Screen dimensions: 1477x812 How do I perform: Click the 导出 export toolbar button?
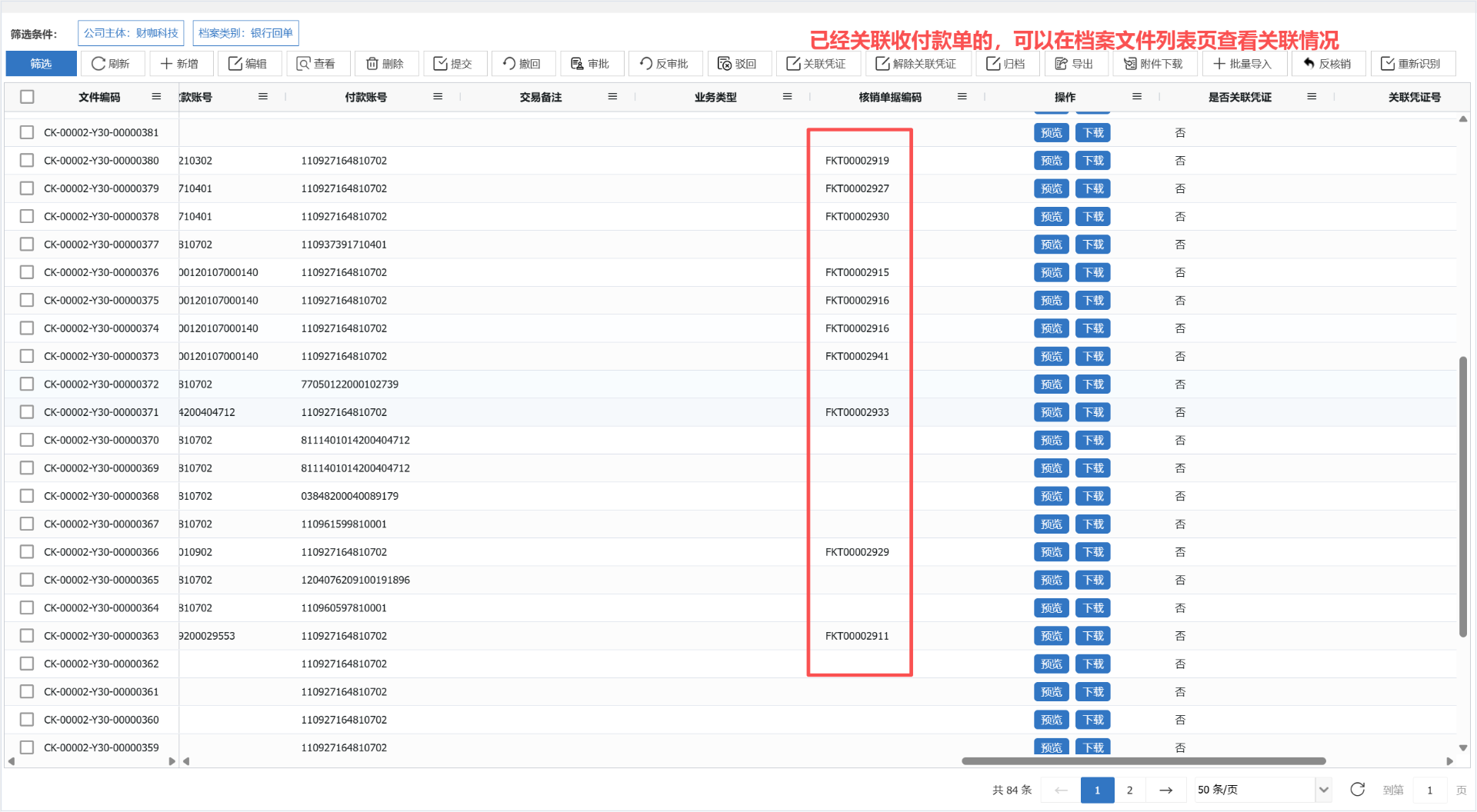click(x=1075, y=64)
